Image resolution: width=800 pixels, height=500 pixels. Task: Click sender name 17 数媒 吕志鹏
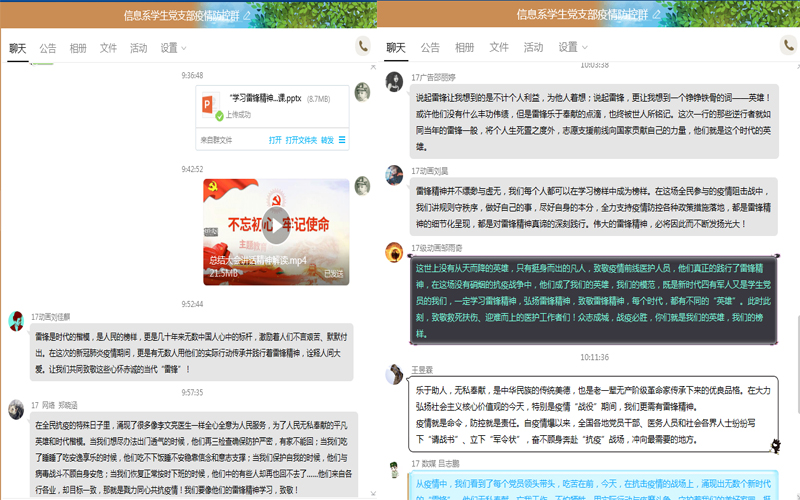tap(435, 463)
